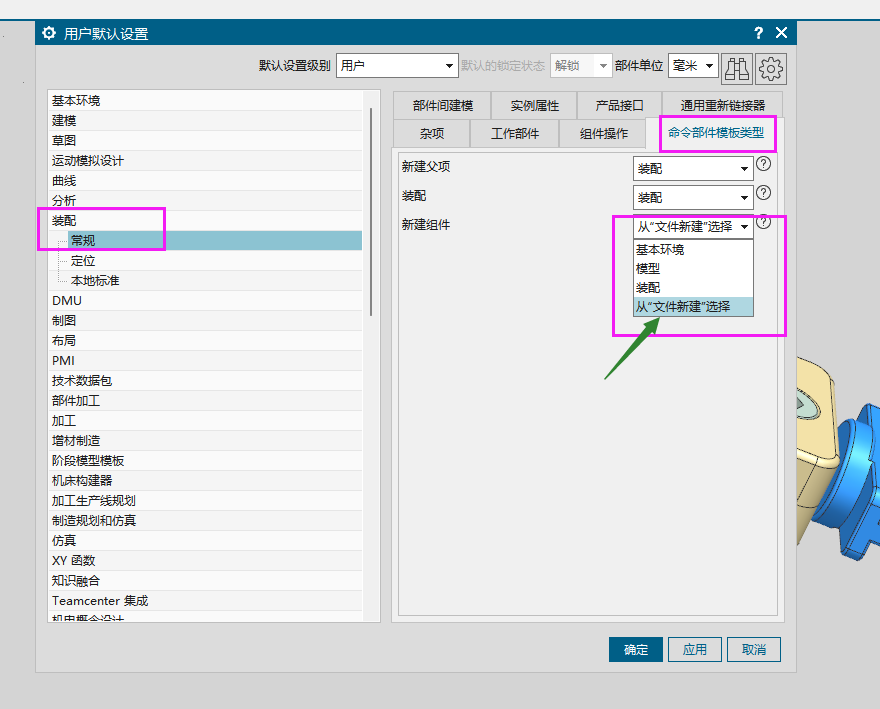Select Teamcenter 集成 category

[205, 601]
